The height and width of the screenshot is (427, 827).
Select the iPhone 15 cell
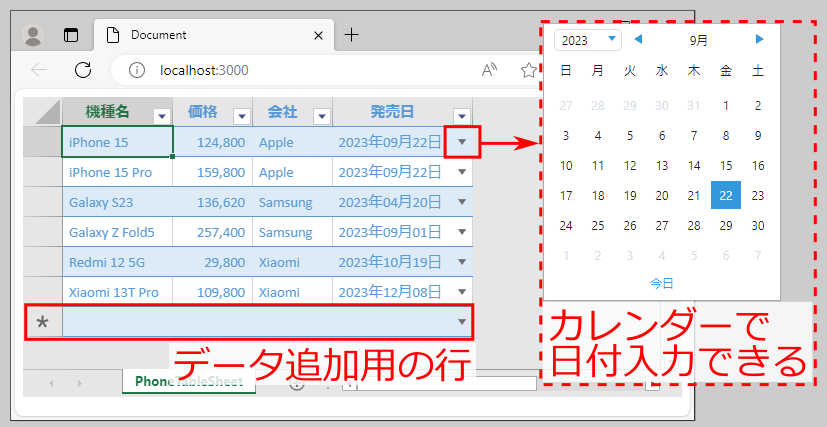118,141
